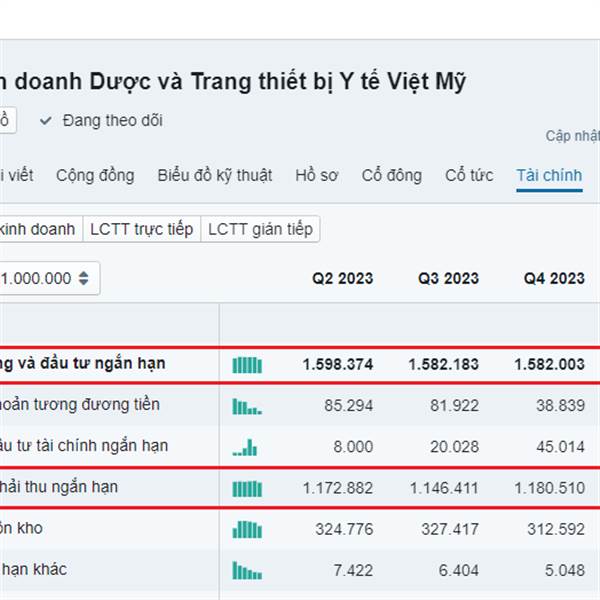Click the checkmark next to Đang theo dõi
600x600 pixels.
pos(46,121)
